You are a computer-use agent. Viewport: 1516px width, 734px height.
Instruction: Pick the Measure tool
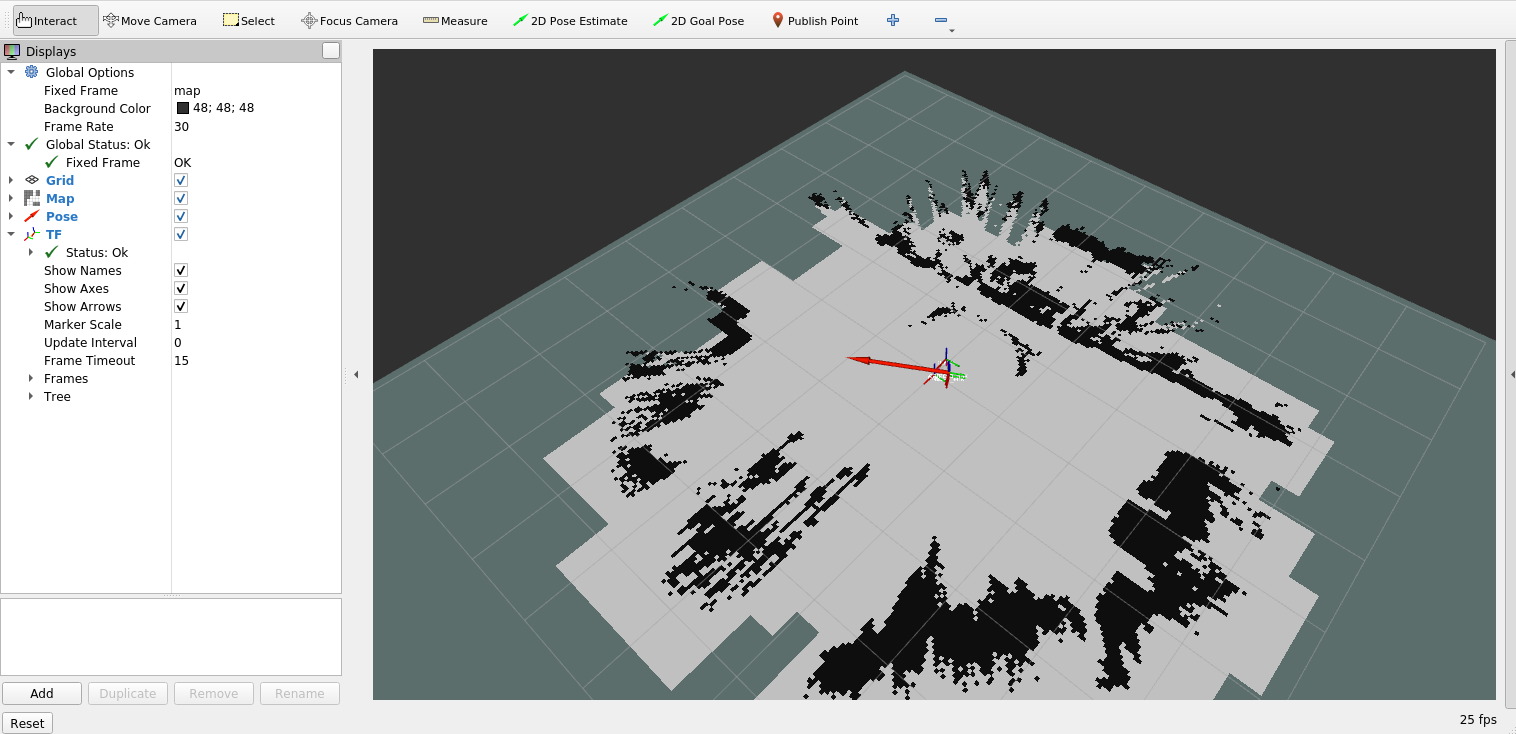pos(455,21)
